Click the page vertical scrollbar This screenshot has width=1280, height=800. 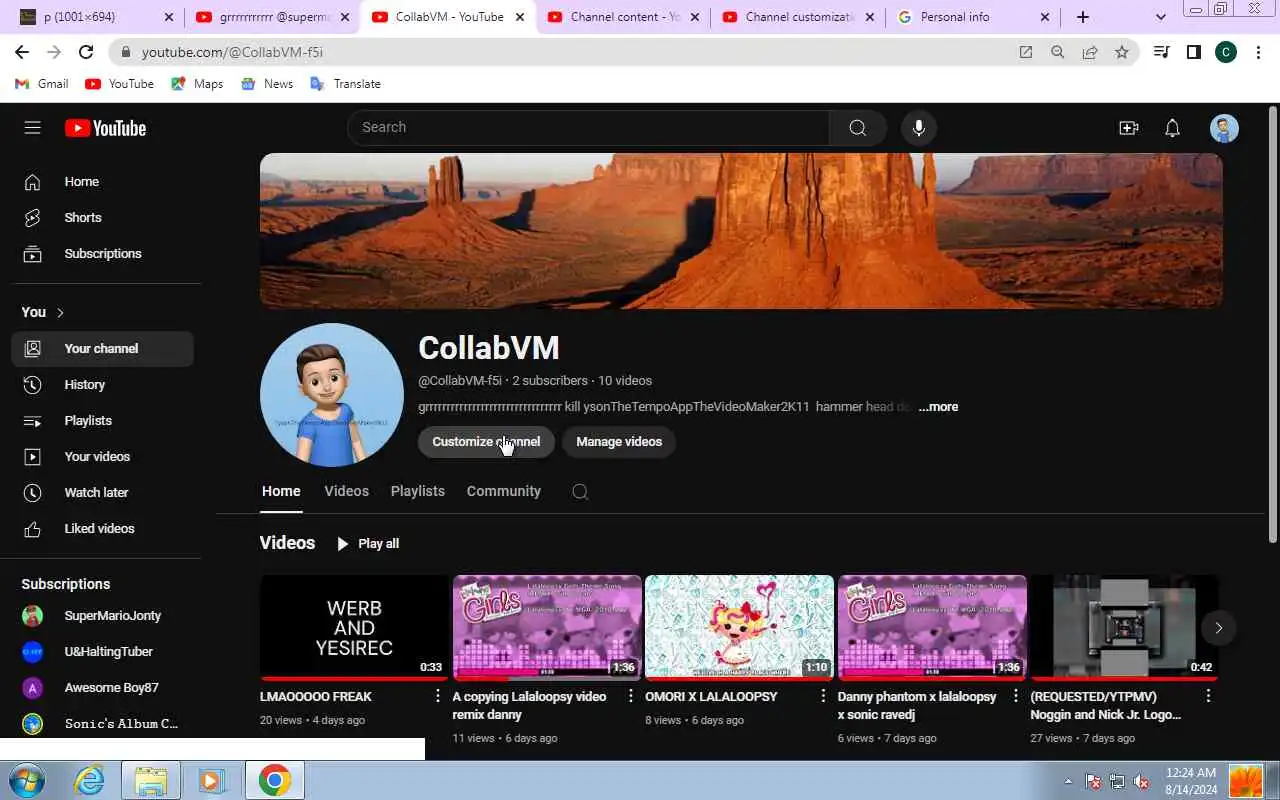(1273, 325)
